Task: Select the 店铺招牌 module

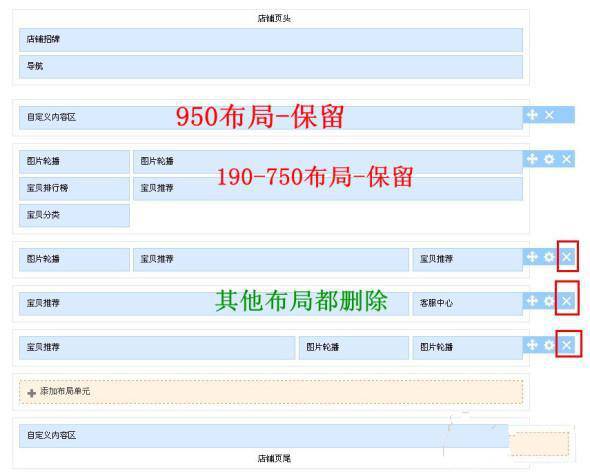Action: (271, 40)
